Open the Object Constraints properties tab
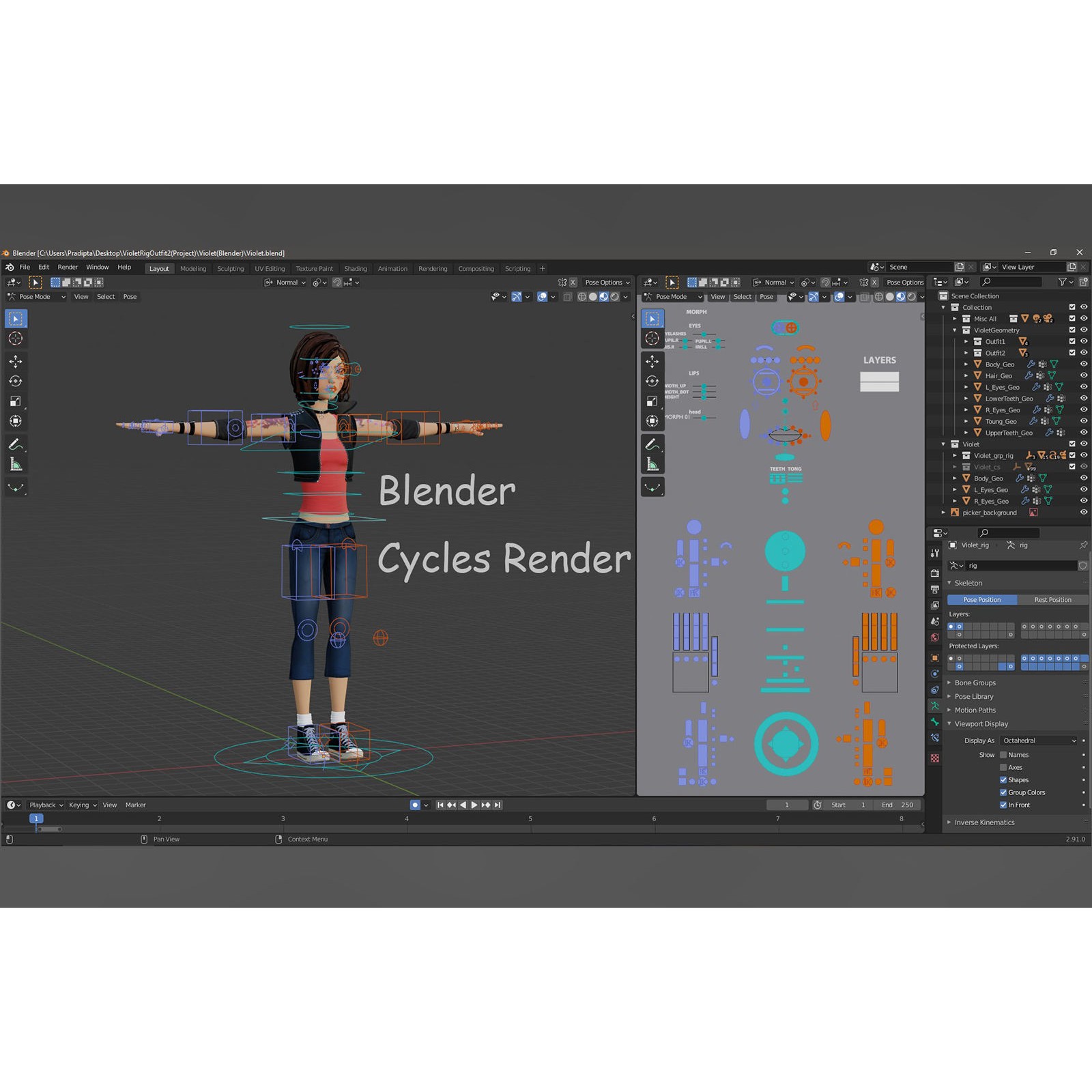The height and width of the screenshot is (1092, 1092). (935, 690)
